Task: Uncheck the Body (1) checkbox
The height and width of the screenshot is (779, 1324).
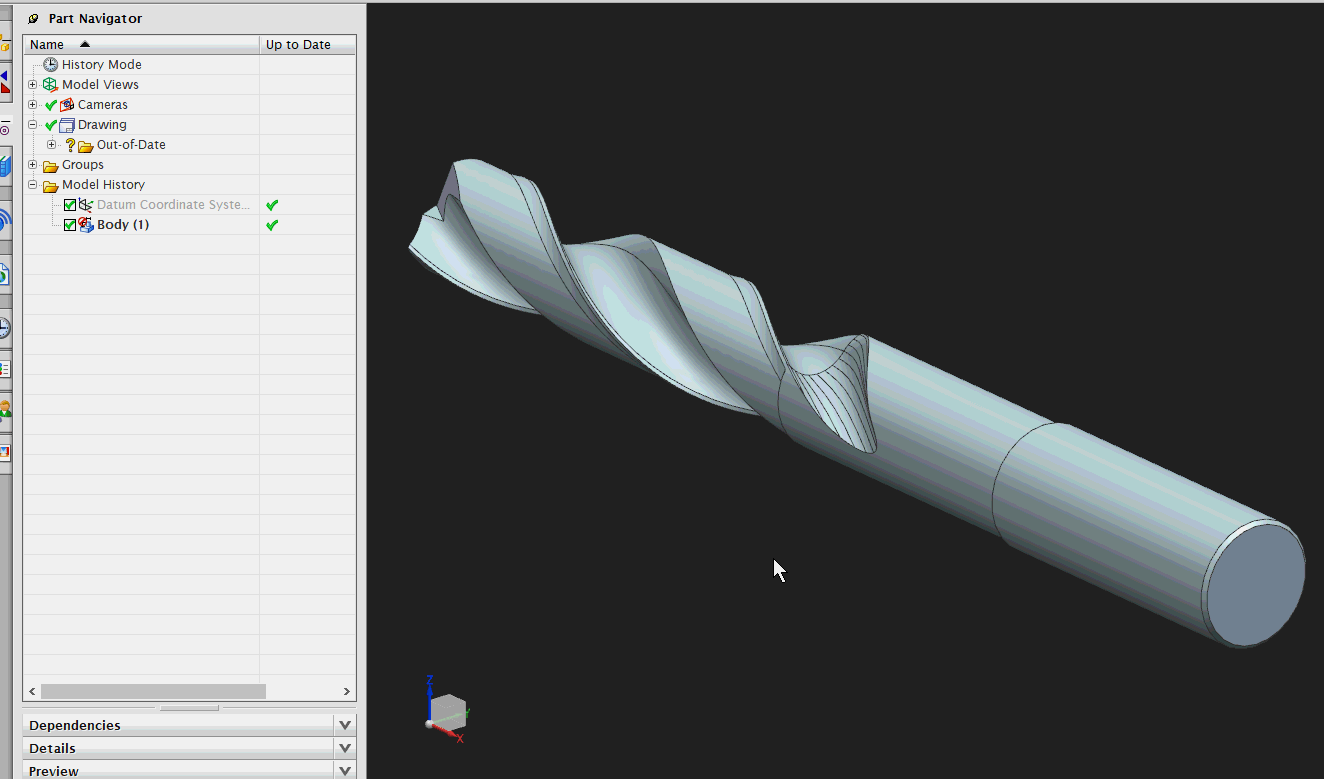Action: pyautogui.click(x=70, y=225)
